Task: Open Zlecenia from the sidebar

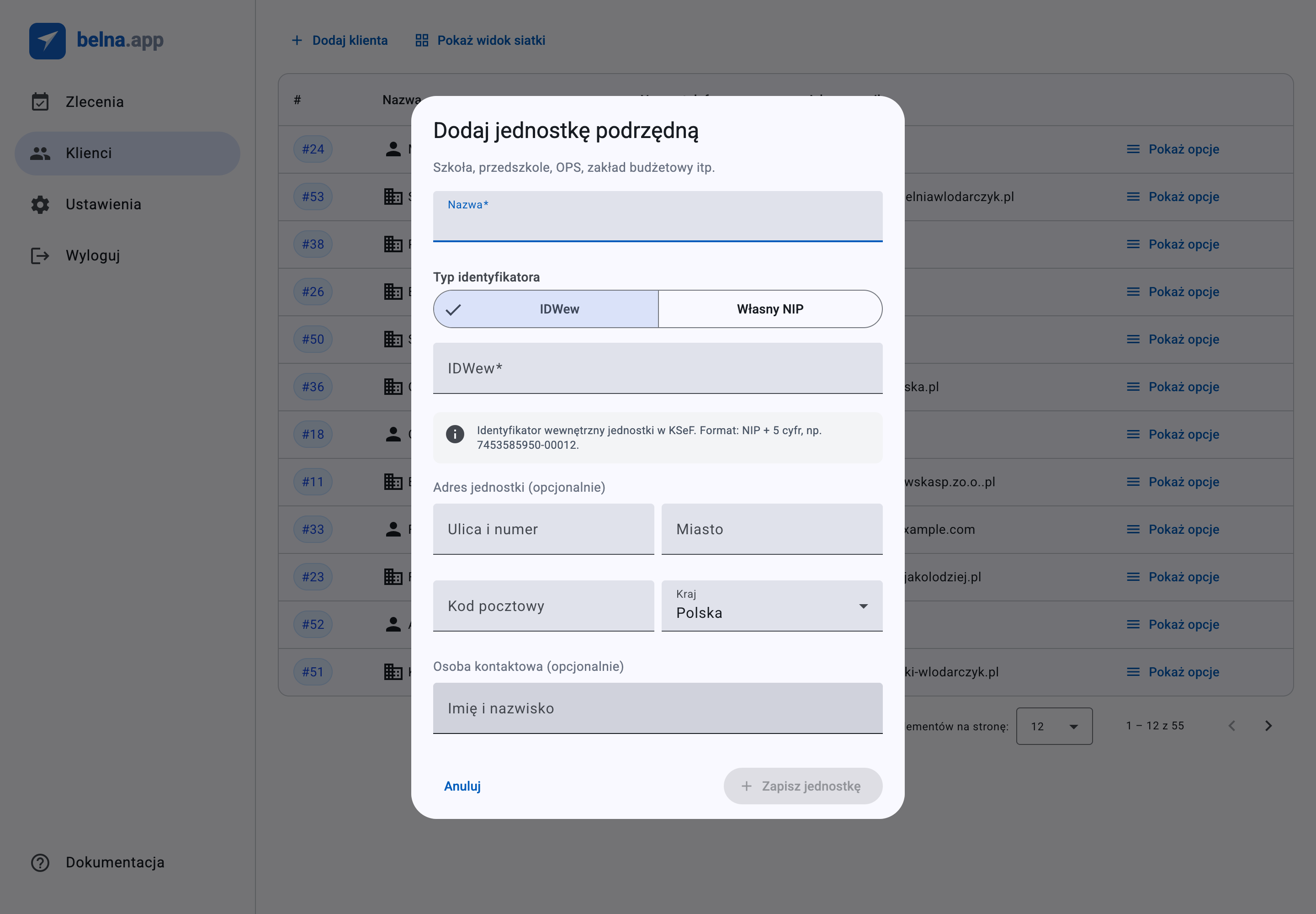Action: pyautogui.click(x=127, y=102)
